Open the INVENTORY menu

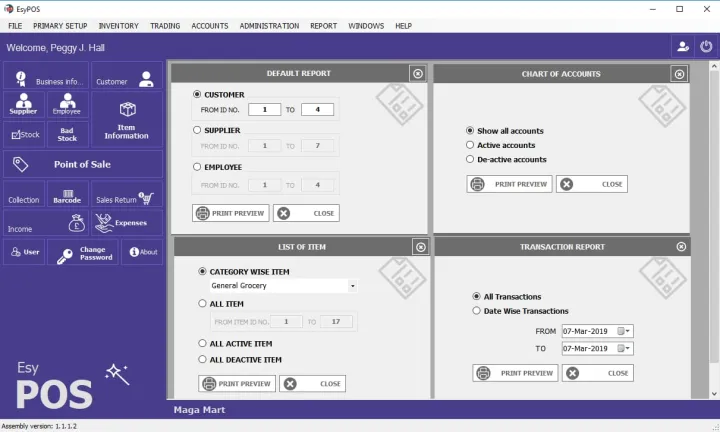click(x=118, y=26)
